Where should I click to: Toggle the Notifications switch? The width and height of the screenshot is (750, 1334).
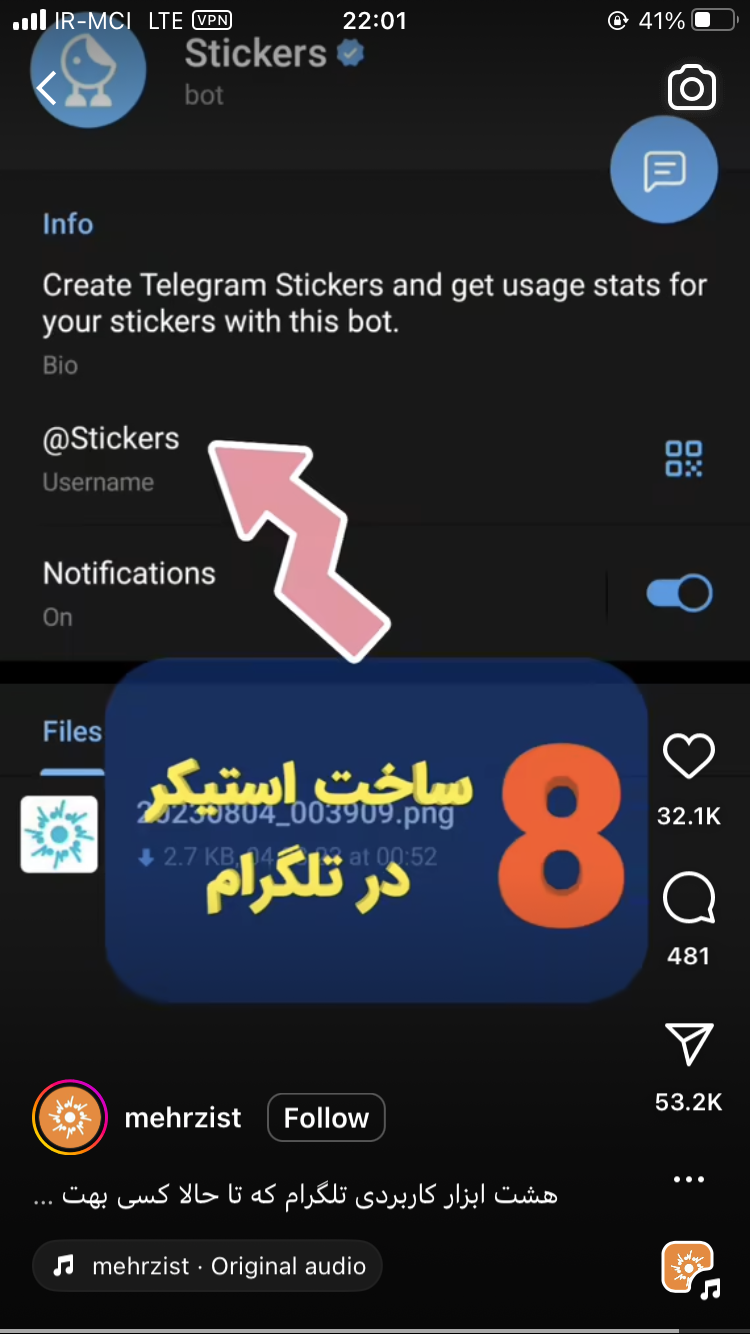[679, 593]
